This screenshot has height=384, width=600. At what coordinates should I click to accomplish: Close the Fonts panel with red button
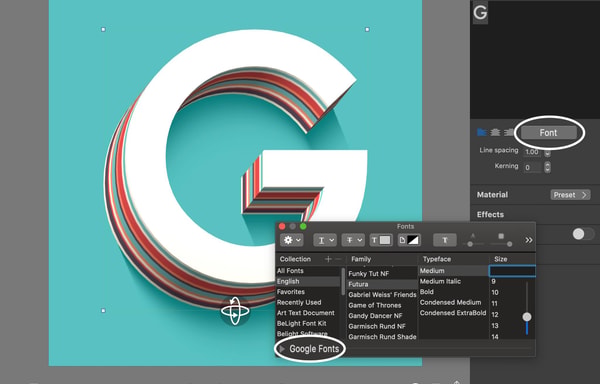click(282, 226)
